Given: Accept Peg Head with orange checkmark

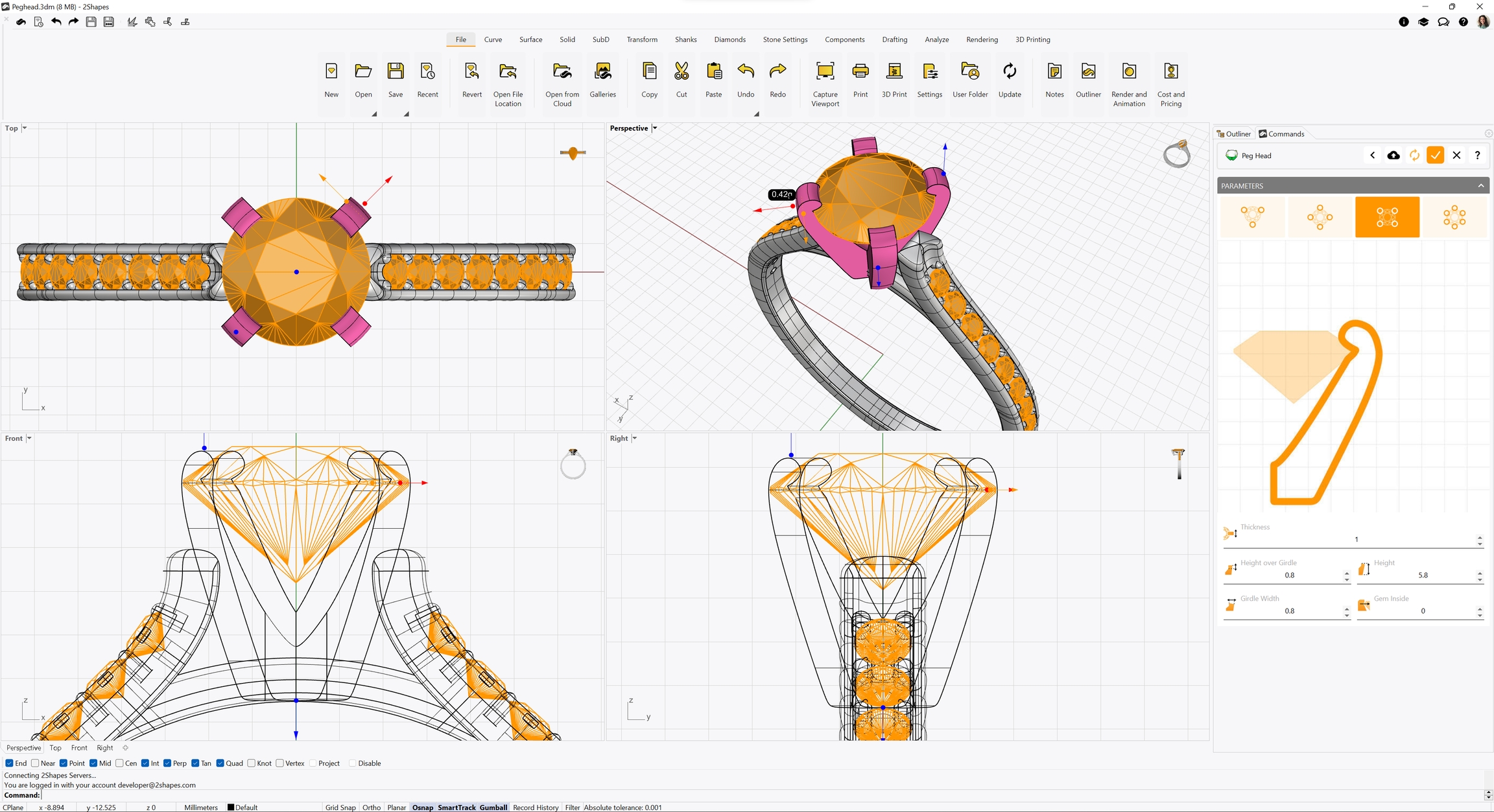Looking at the screenshot, I should click(x=1435, y=156).
